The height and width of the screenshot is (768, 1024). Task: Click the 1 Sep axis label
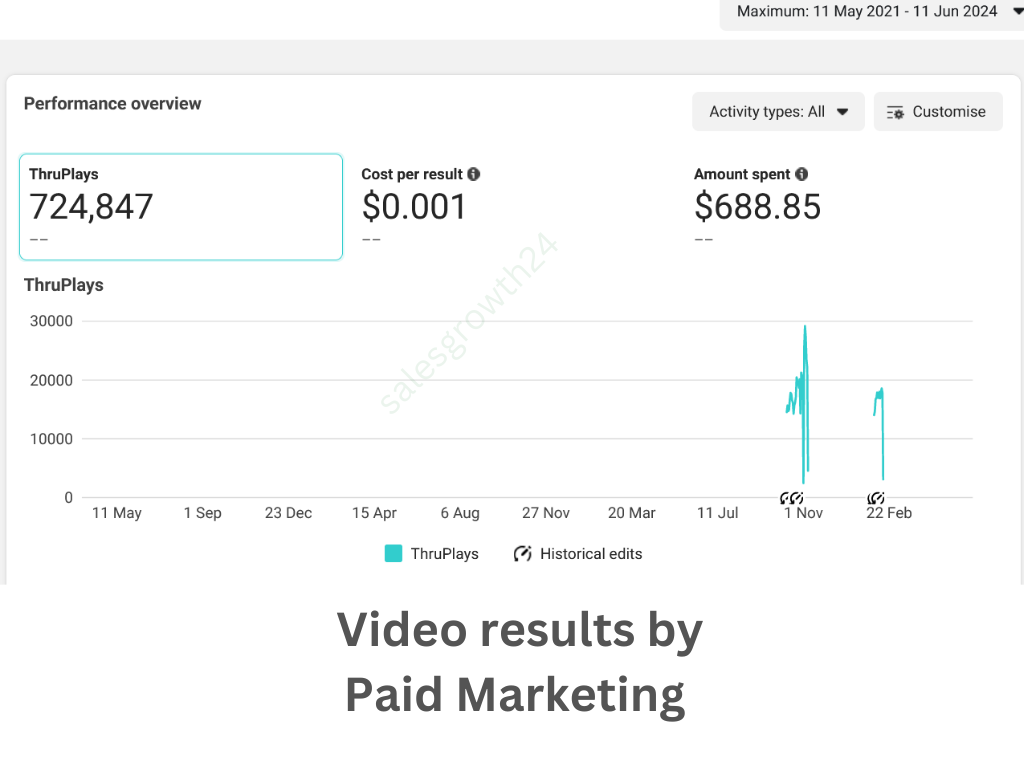(x=202, y=513)
